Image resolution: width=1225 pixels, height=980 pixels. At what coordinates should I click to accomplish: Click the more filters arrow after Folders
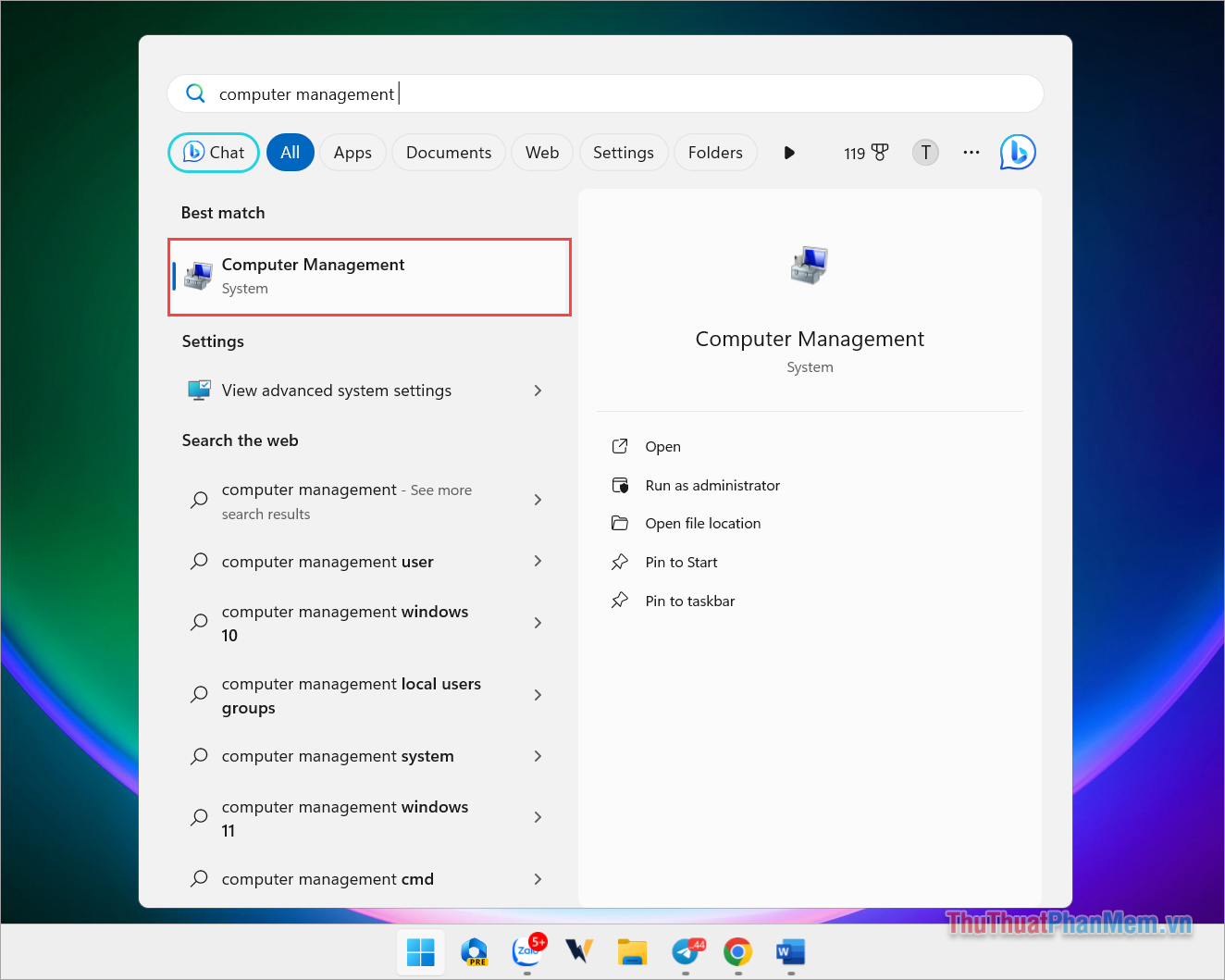(789, 152)
